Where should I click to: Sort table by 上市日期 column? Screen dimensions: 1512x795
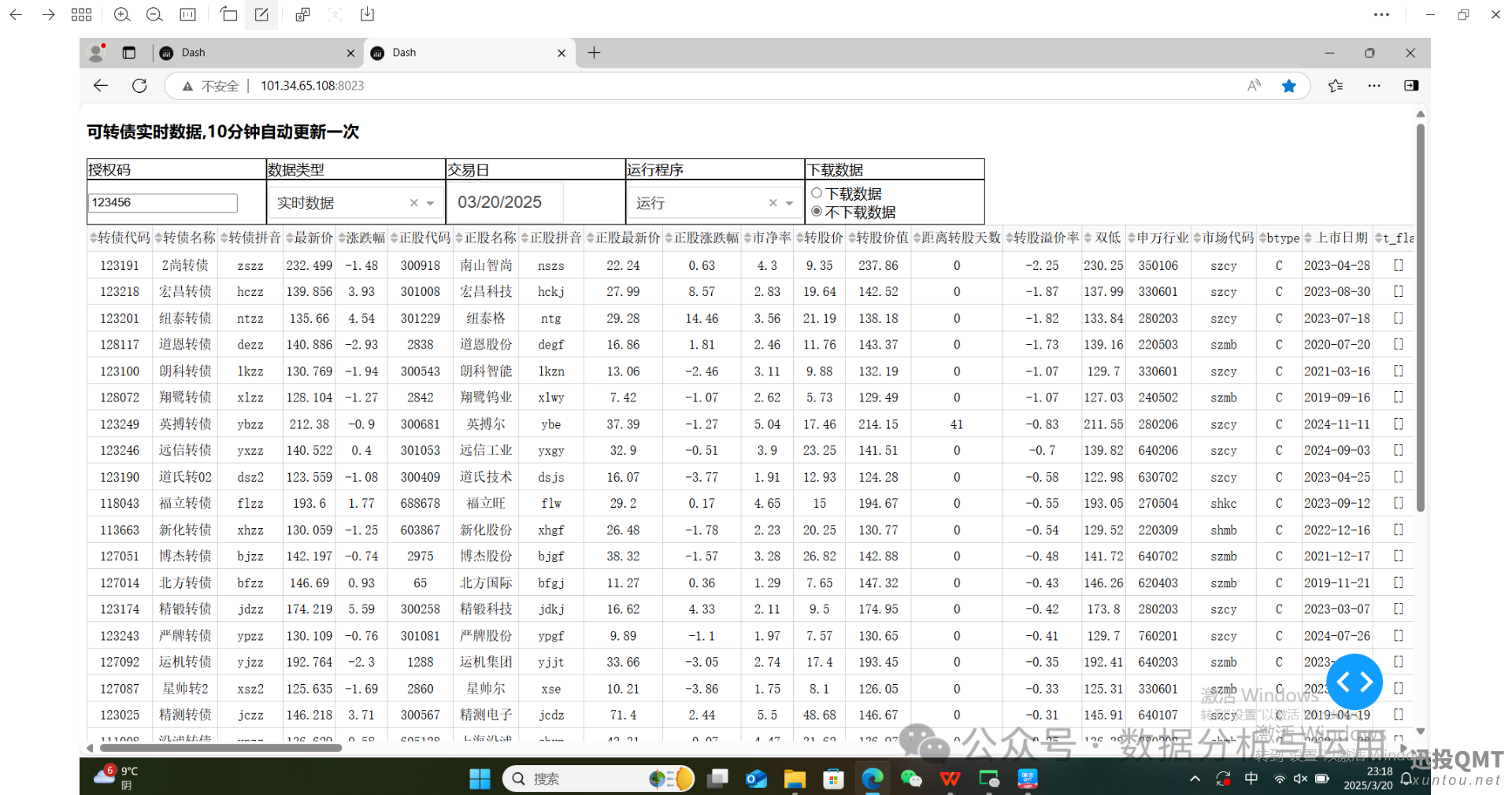point(1309,238)
